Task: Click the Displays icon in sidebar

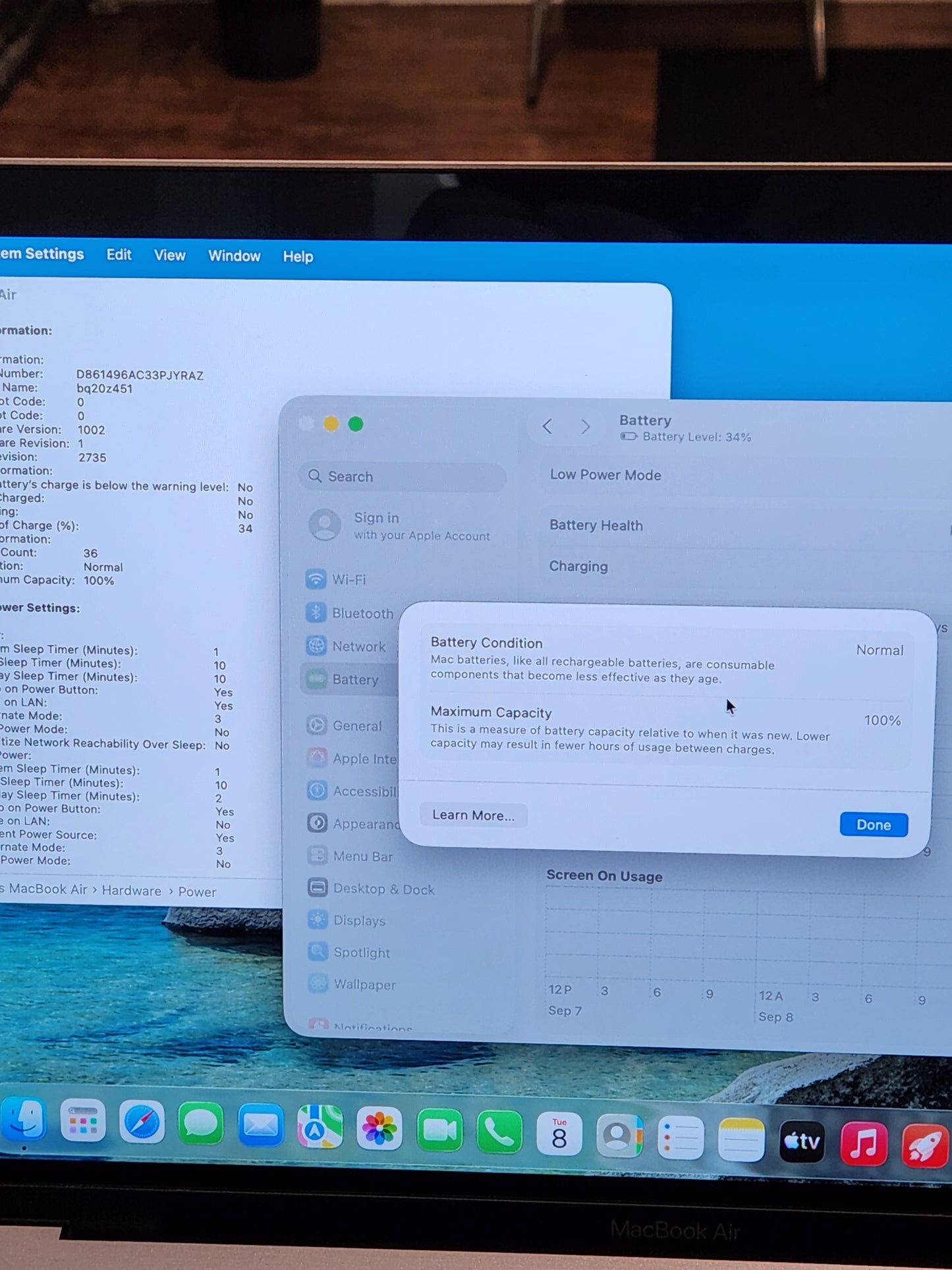Action: click(x=318, y=919)
